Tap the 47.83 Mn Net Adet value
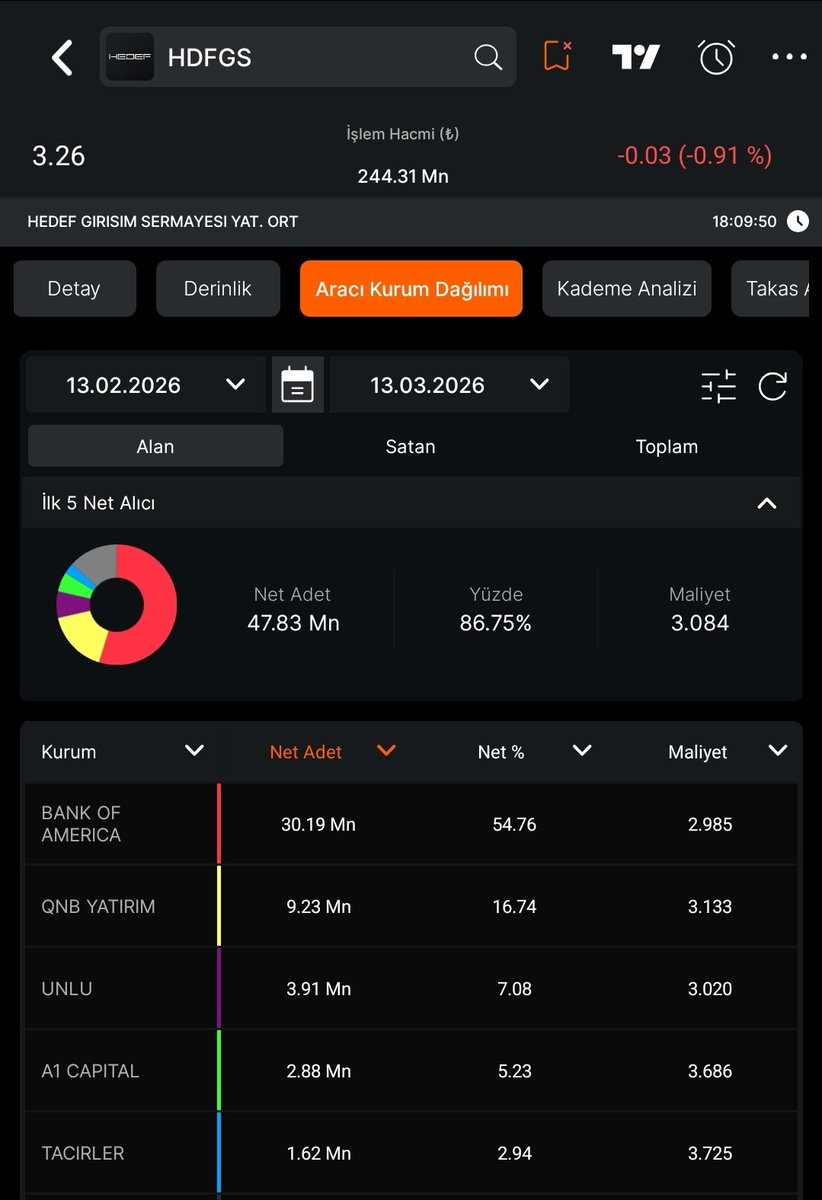The image size is (822, 1200). pyautogui.click(x=294, y=623)
